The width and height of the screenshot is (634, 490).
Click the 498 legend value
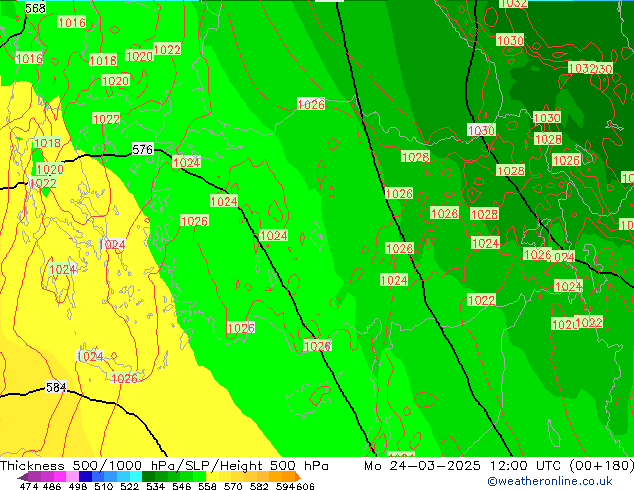click(78, 486)
